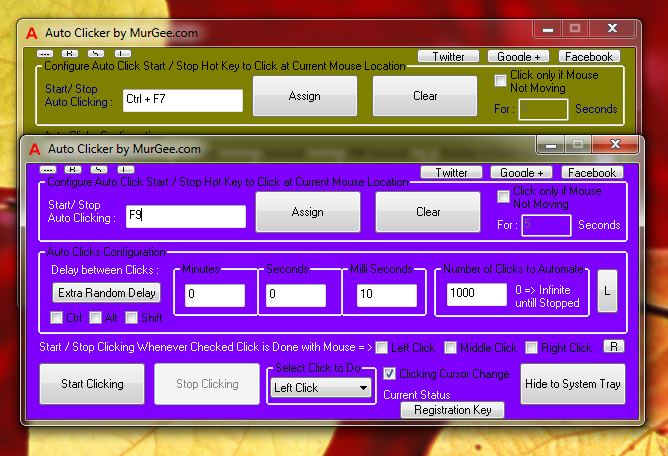This screenshot has width=668, height=456.
Task: Click the small R button after Right Click
Action: click(x=614, y=346)
